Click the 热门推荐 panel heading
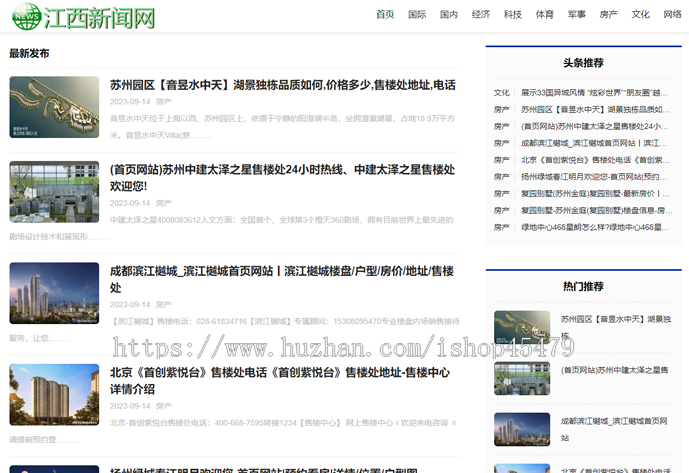 [x=584, y=287]
